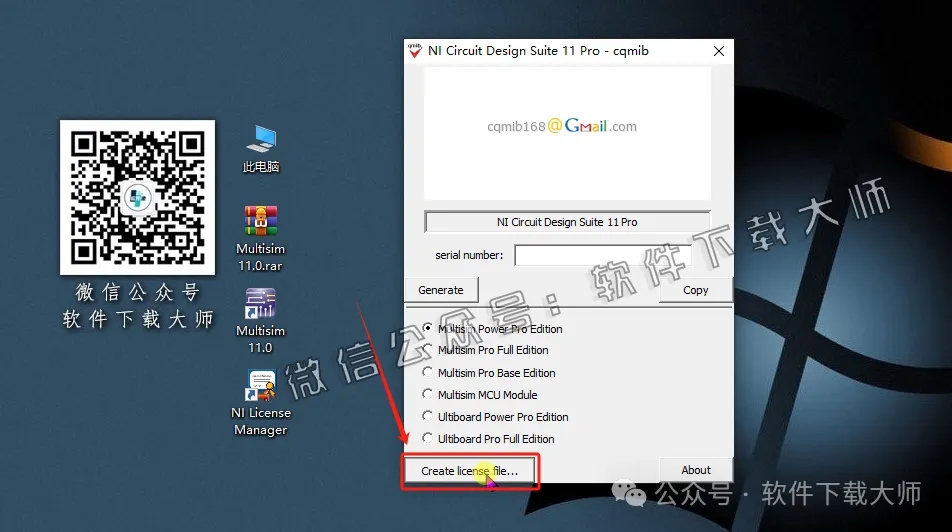The image size is (952, 532).
Task: Choose Multisim Pro Full Edition radio button
Action: coord(429,350)
